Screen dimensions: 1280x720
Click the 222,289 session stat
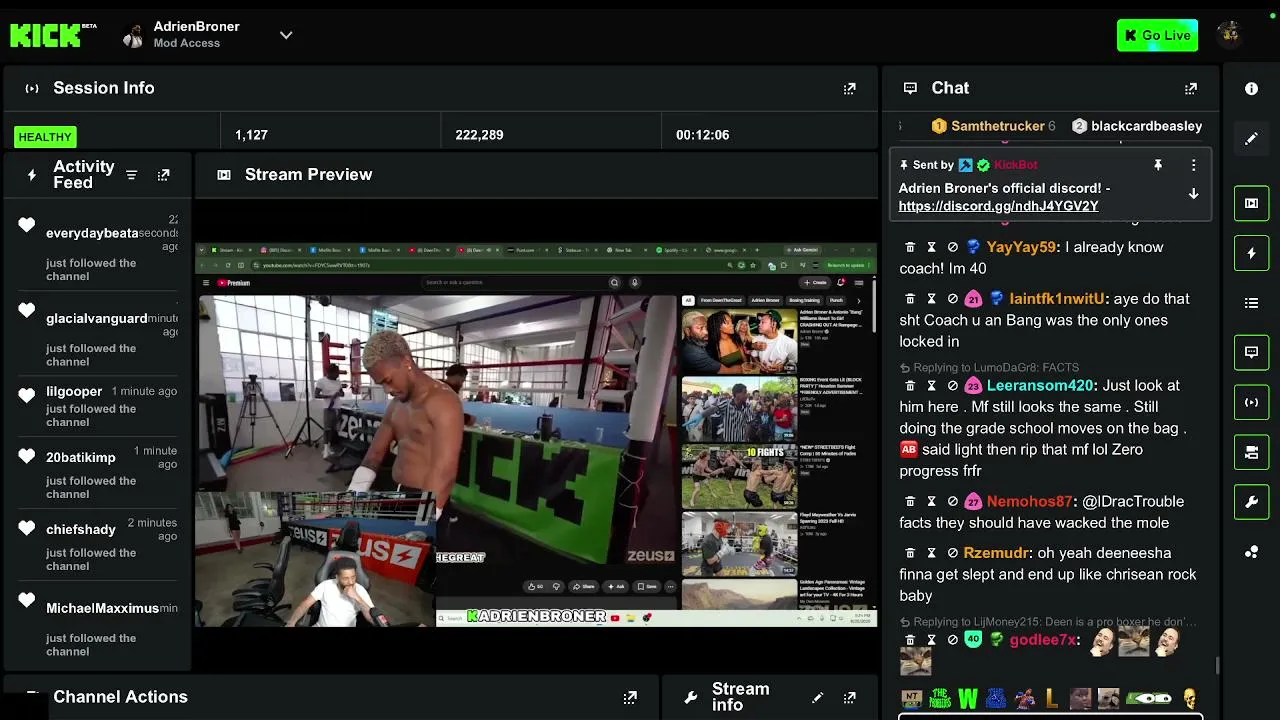pyautogui.click(x=479, y=135)
